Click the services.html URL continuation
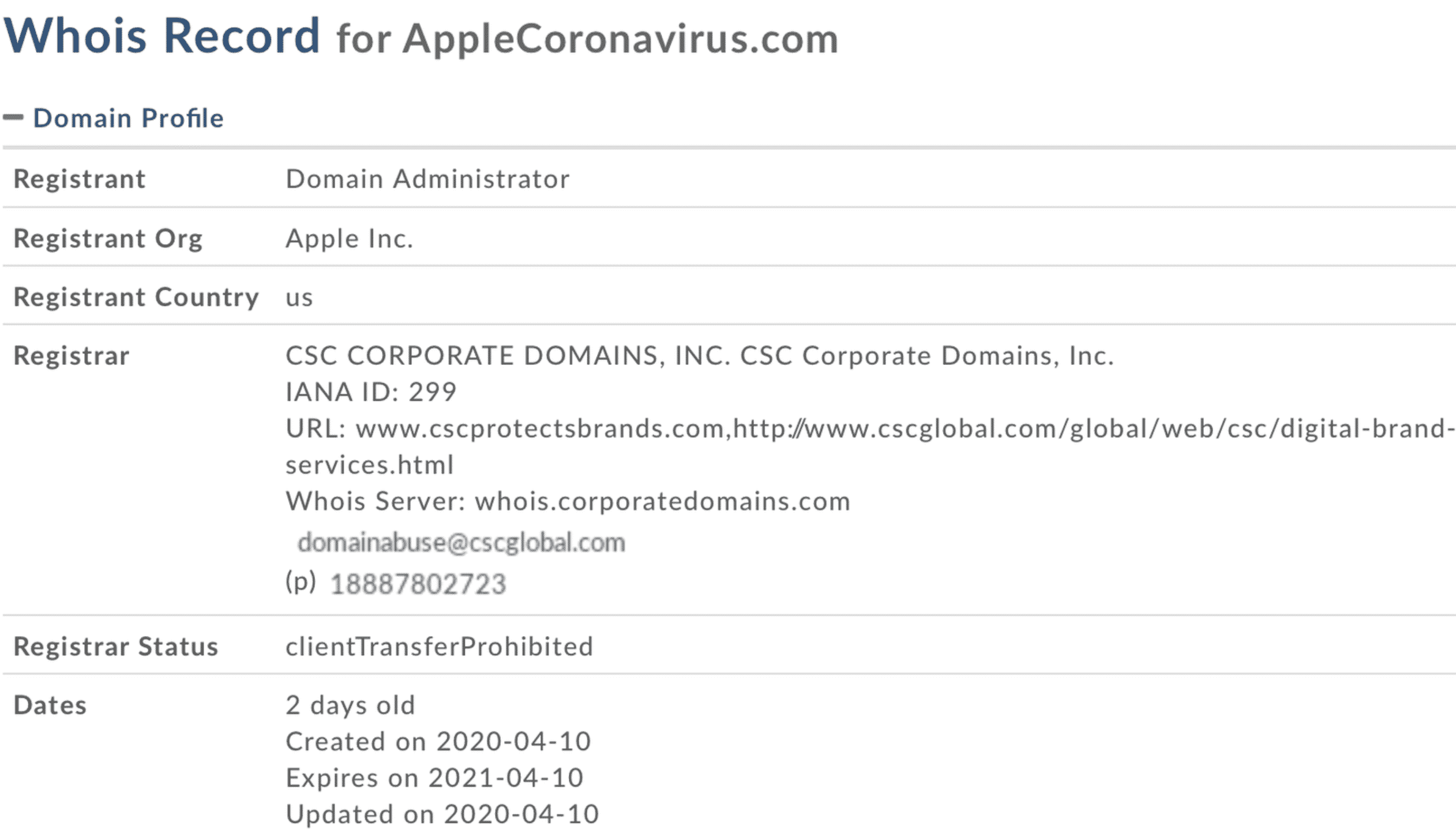The image size is (1456, 830). (370, 465)
